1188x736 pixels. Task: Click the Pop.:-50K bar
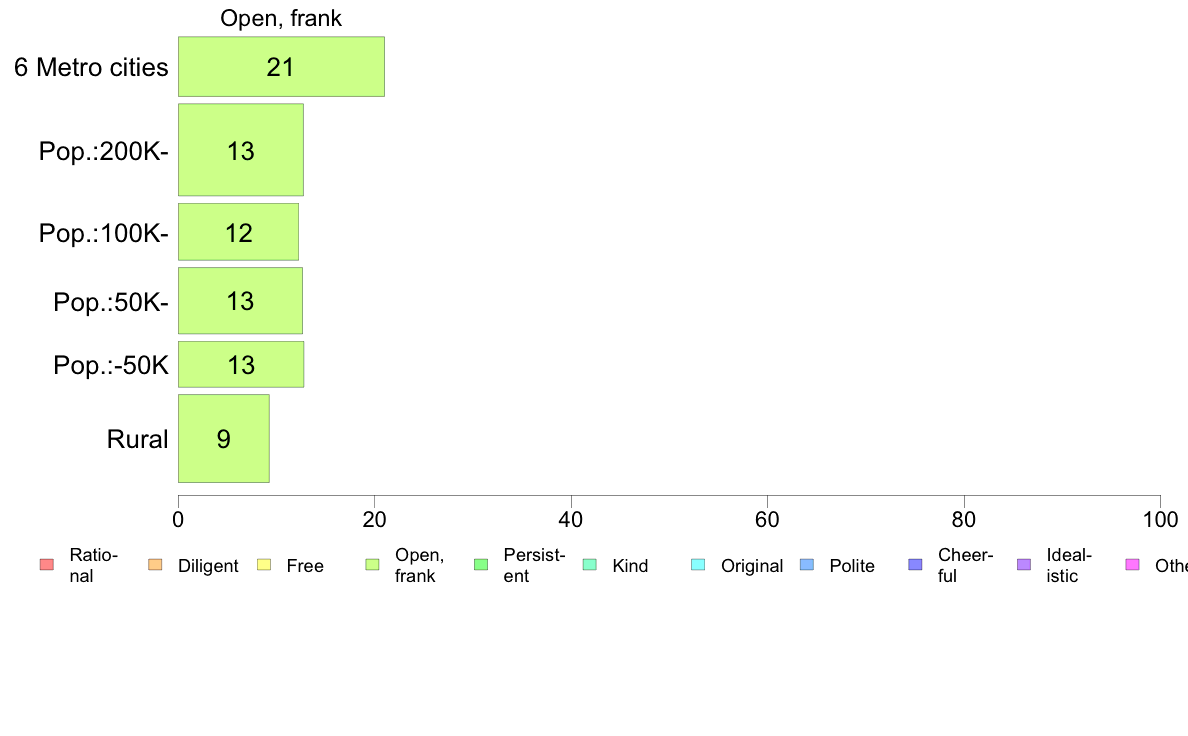click(241, 365)
